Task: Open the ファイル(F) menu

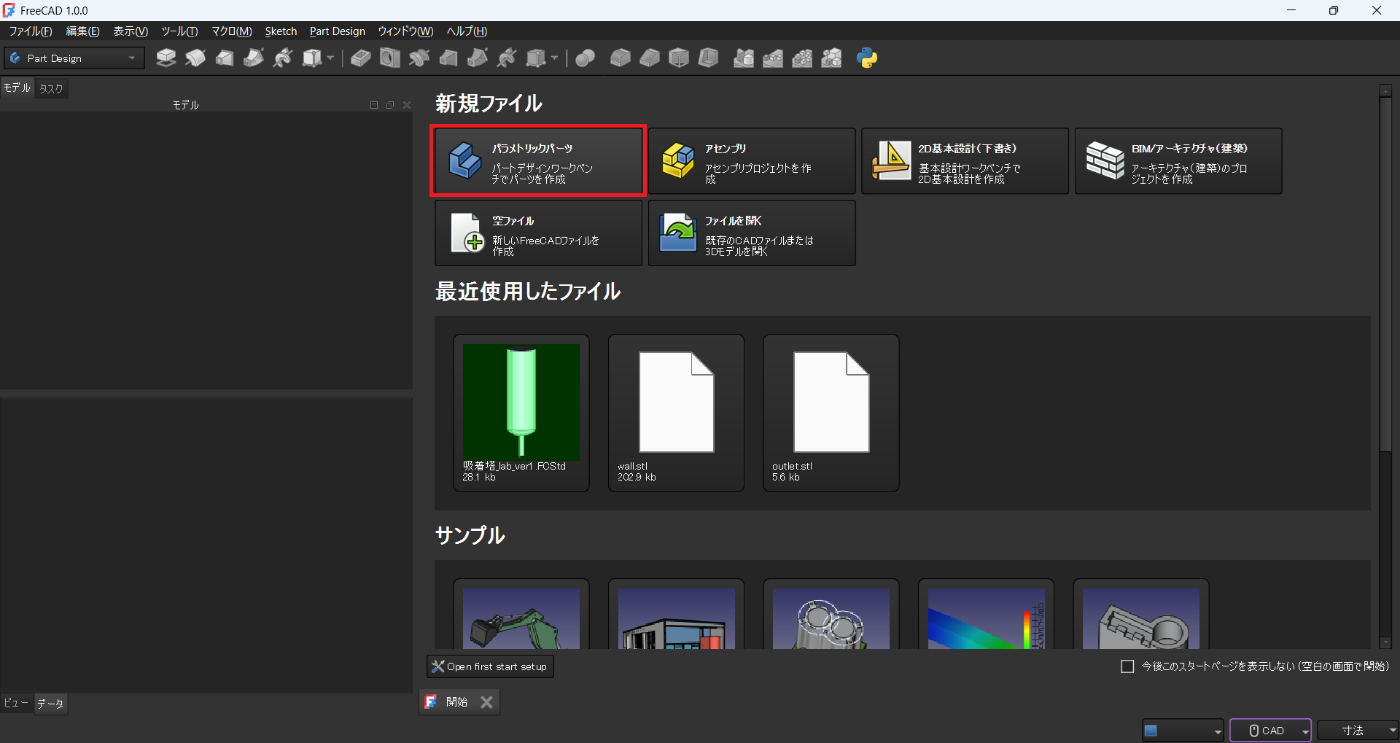Action: point(30,31)
